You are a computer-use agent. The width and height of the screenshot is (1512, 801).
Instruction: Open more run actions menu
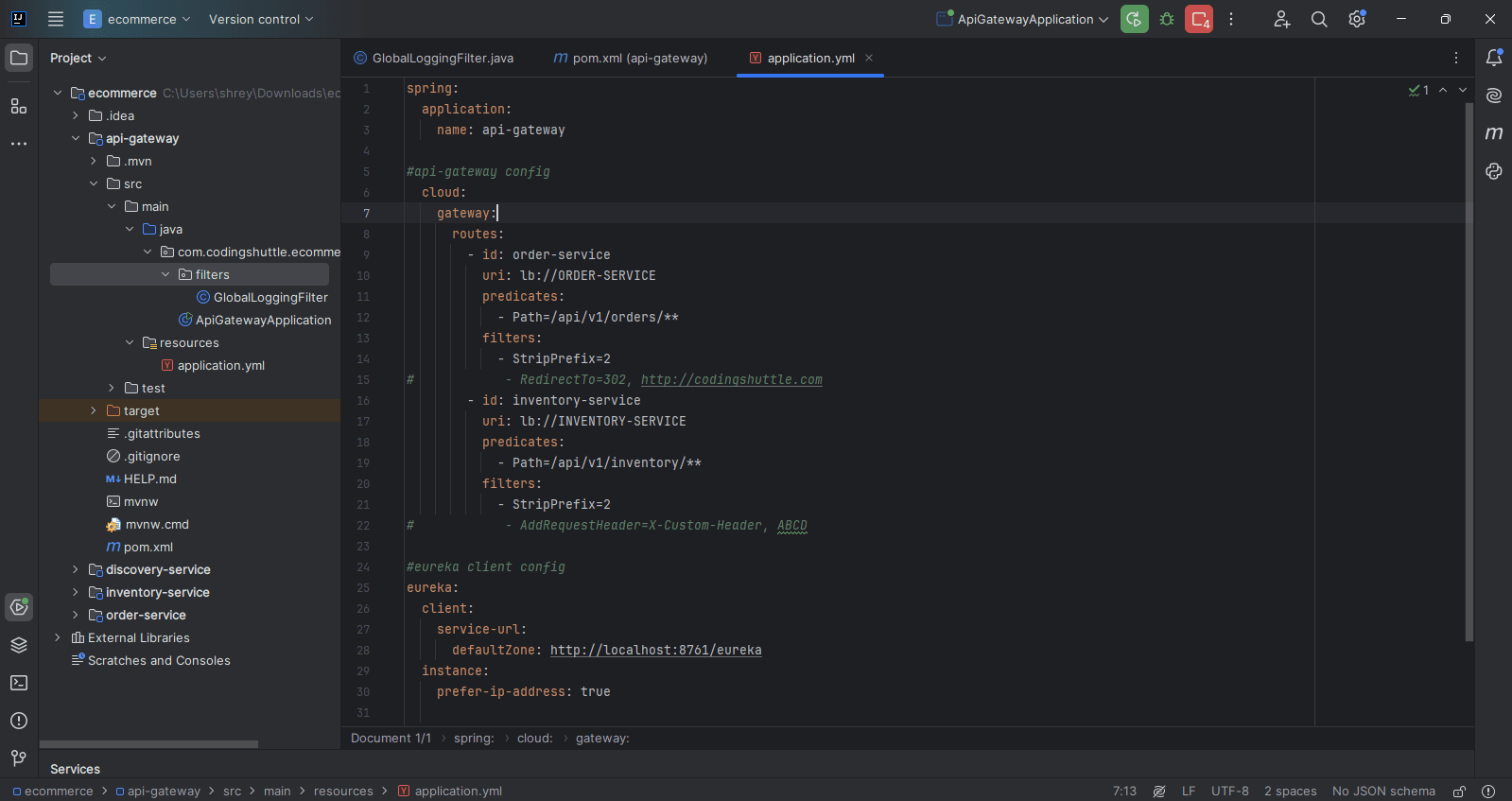click(1231, 19)
